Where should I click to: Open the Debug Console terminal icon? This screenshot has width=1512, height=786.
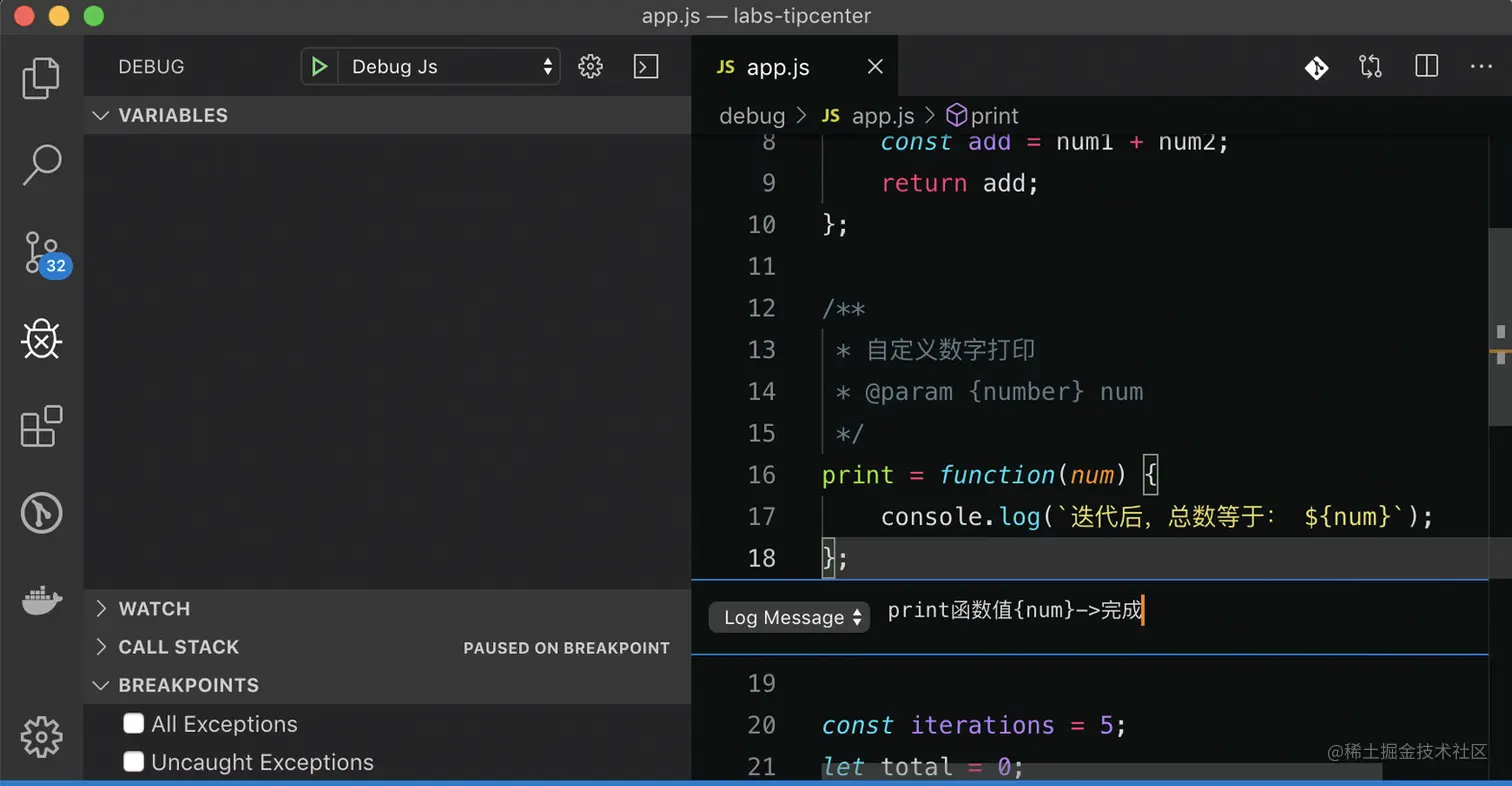click(647, 67)
